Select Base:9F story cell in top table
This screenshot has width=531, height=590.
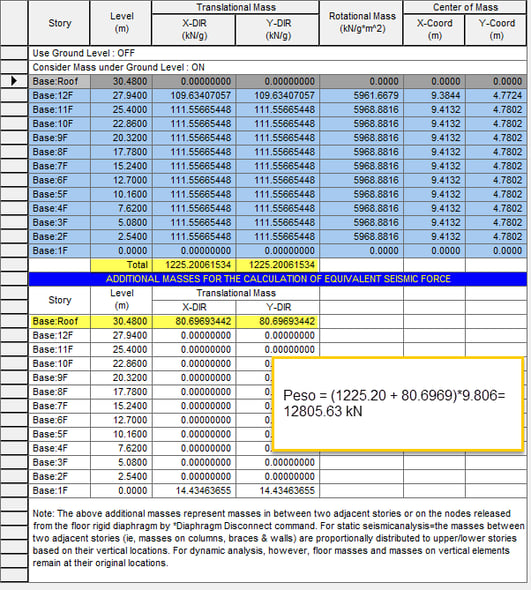pyautogui.click(x=59, y=138)
